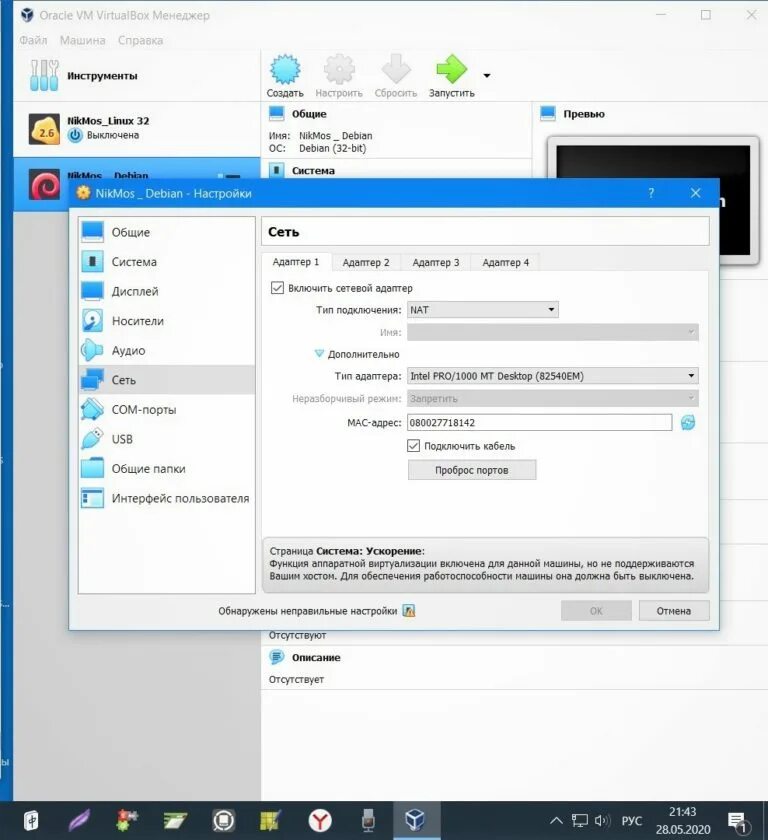
Task: Open Тип адаптера Intel PRO/1000 dropdown
Action: tap(553, 376)
